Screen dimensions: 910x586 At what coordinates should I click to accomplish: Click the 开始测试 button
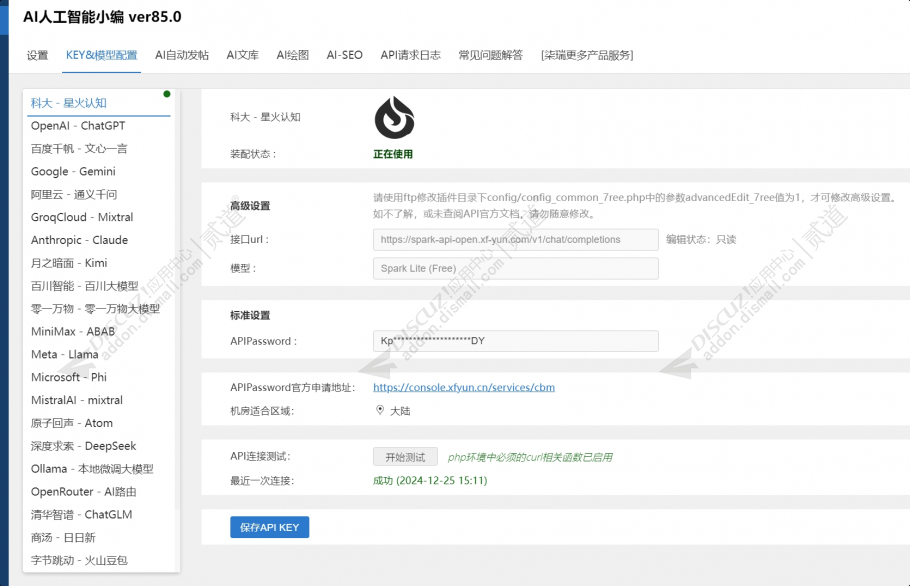pos(405,457)
